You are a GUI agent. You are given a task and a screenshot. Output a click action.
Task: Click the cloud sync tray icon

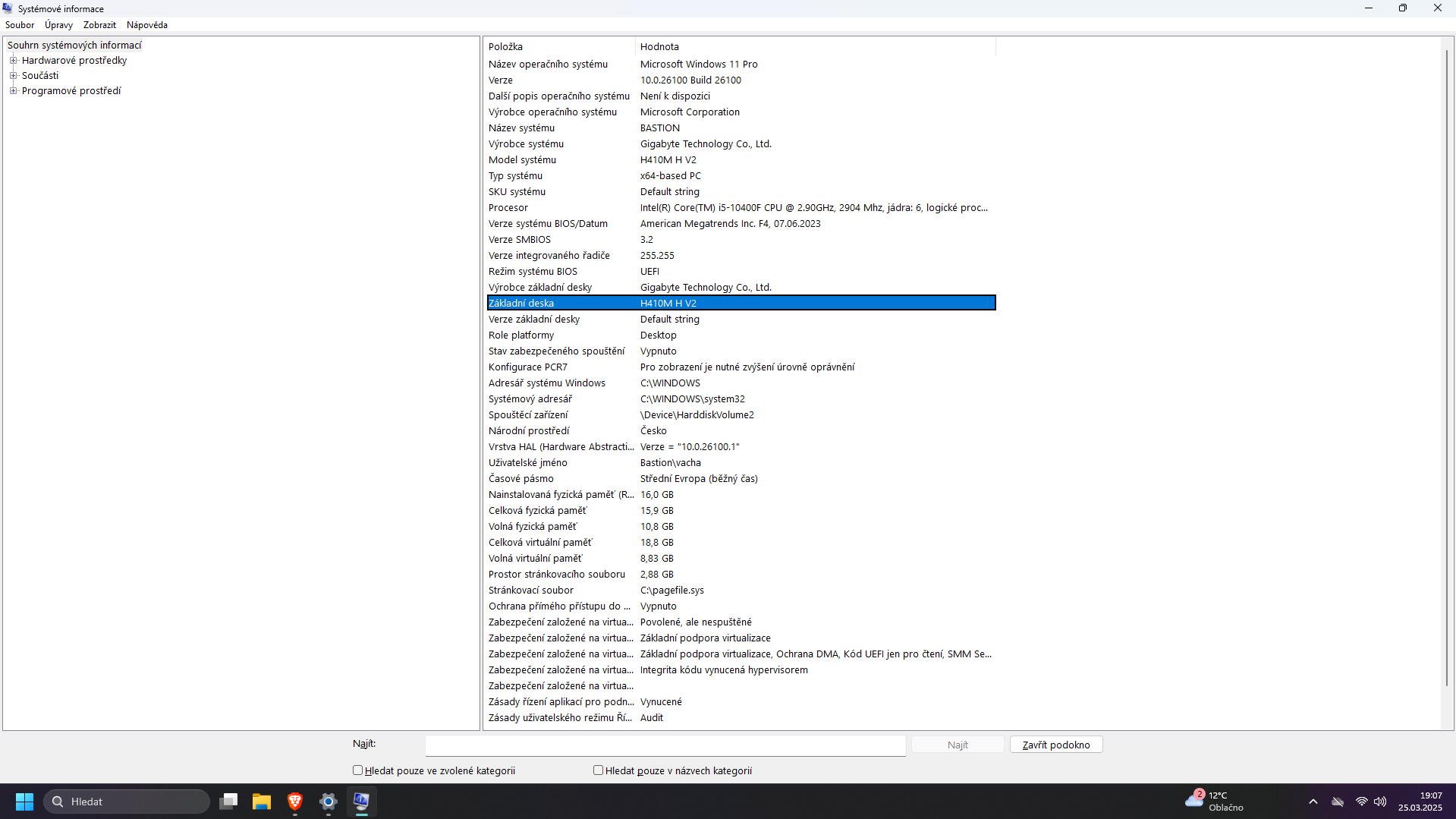(1338, 802)
